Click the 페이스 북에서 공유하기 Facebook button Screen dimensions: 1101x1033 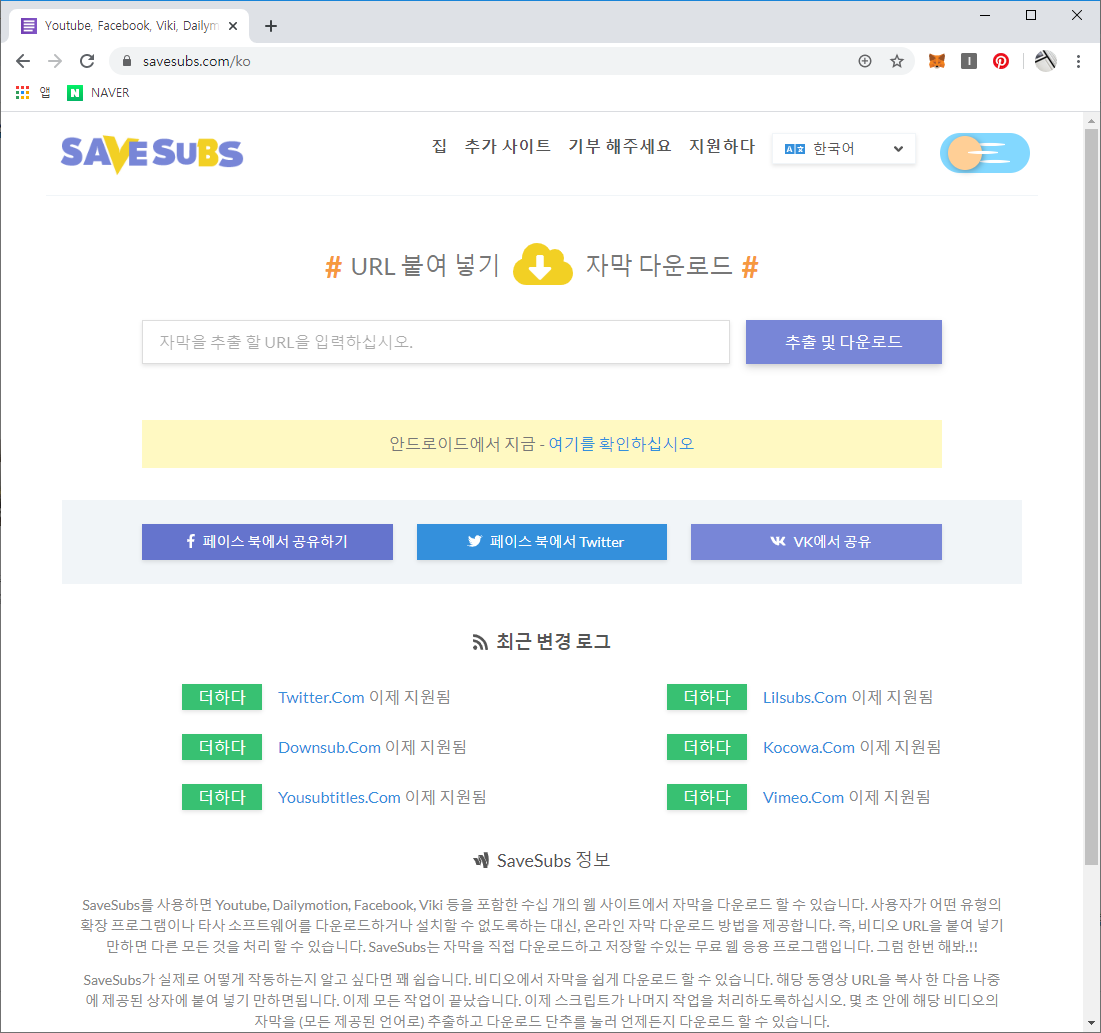click(267, 541)
